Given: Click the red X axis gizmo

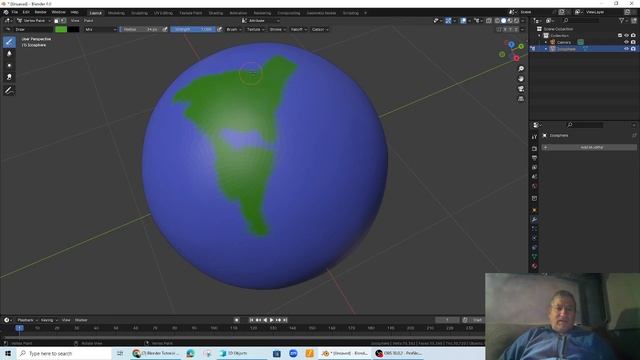Looking at the screenshot, I should (516, 58).
